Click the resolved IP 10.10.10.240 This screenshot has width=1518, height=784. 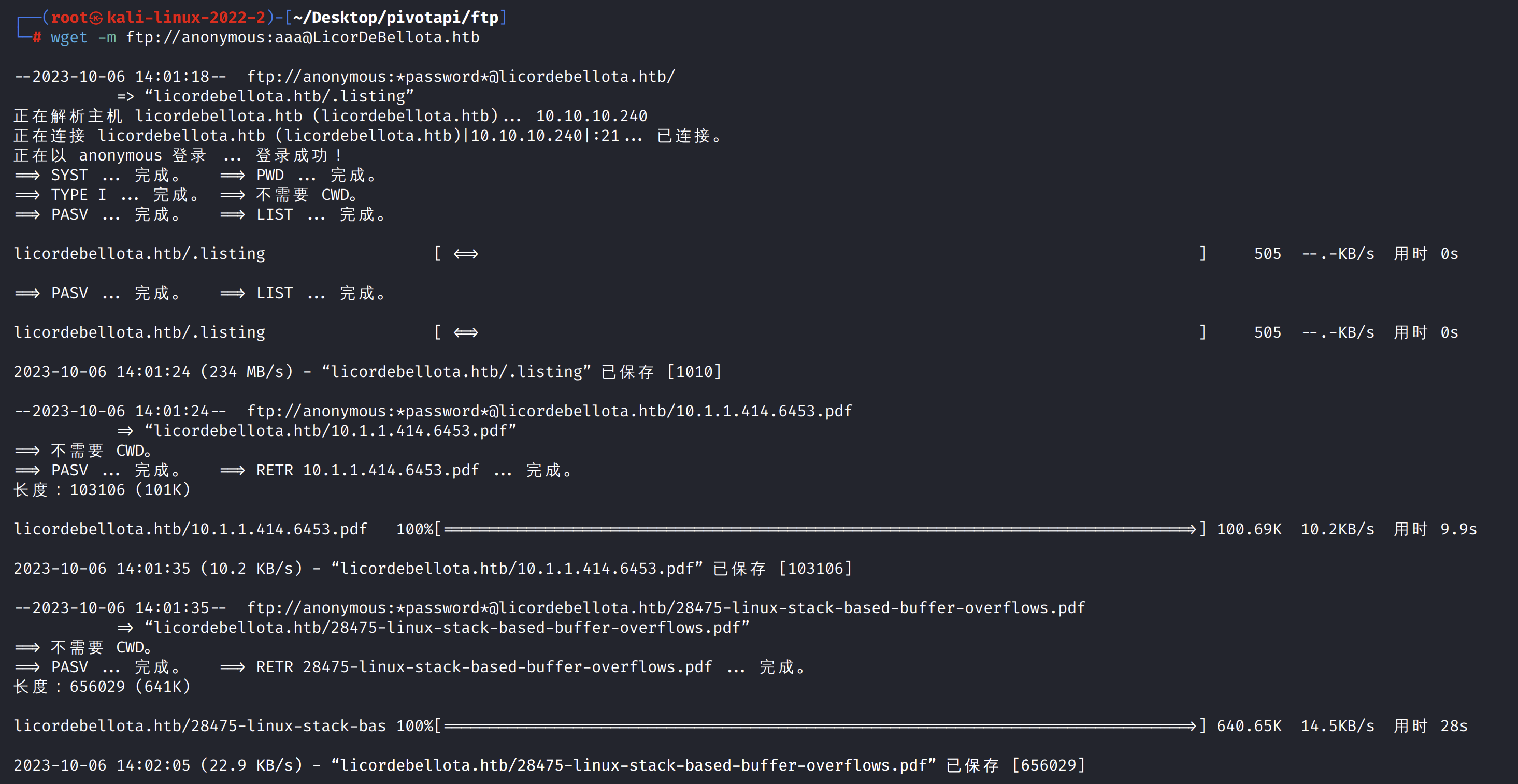tap(591, 116)
